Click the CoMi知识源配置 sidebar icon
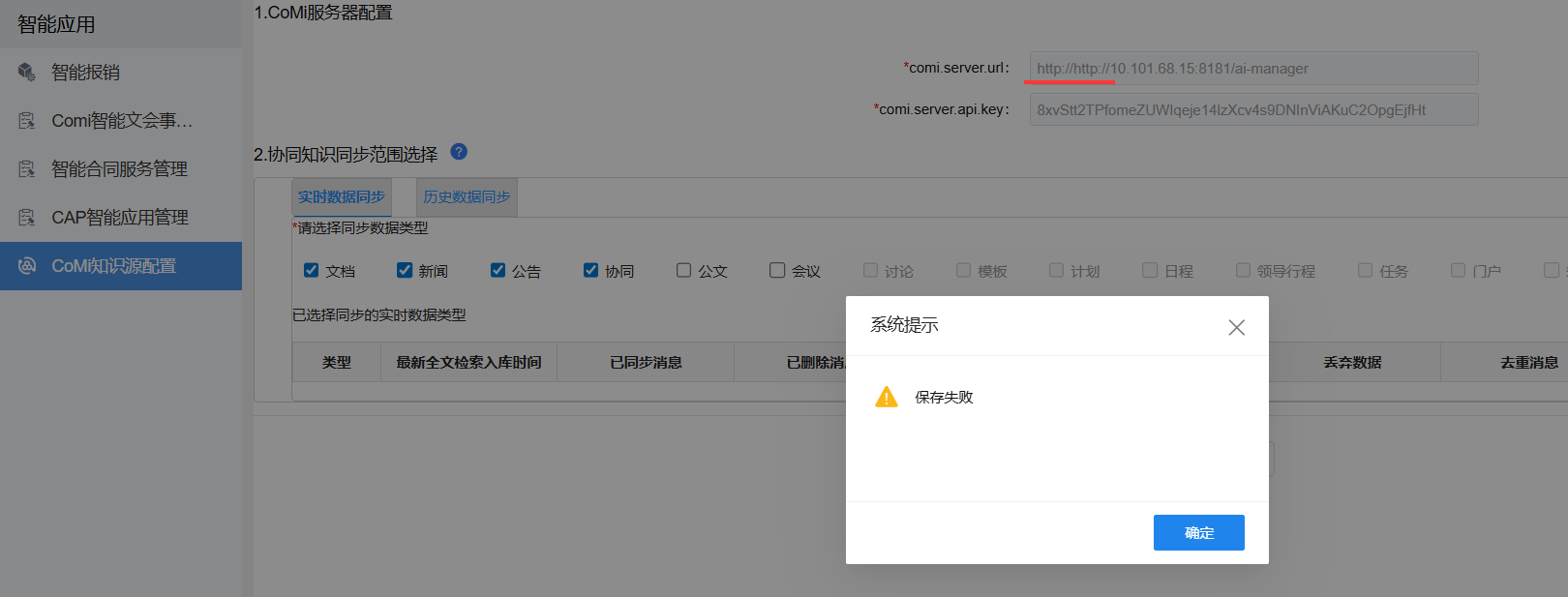Image resolution: width=1568 pixels, height=597 pixels. tap(27, 266)
